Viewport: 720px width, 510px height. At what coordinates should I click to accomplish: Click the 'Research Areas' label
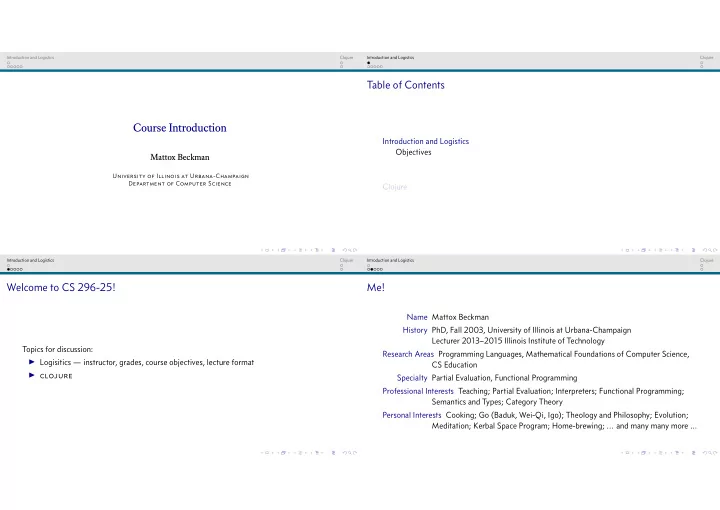tap(408, 354)
